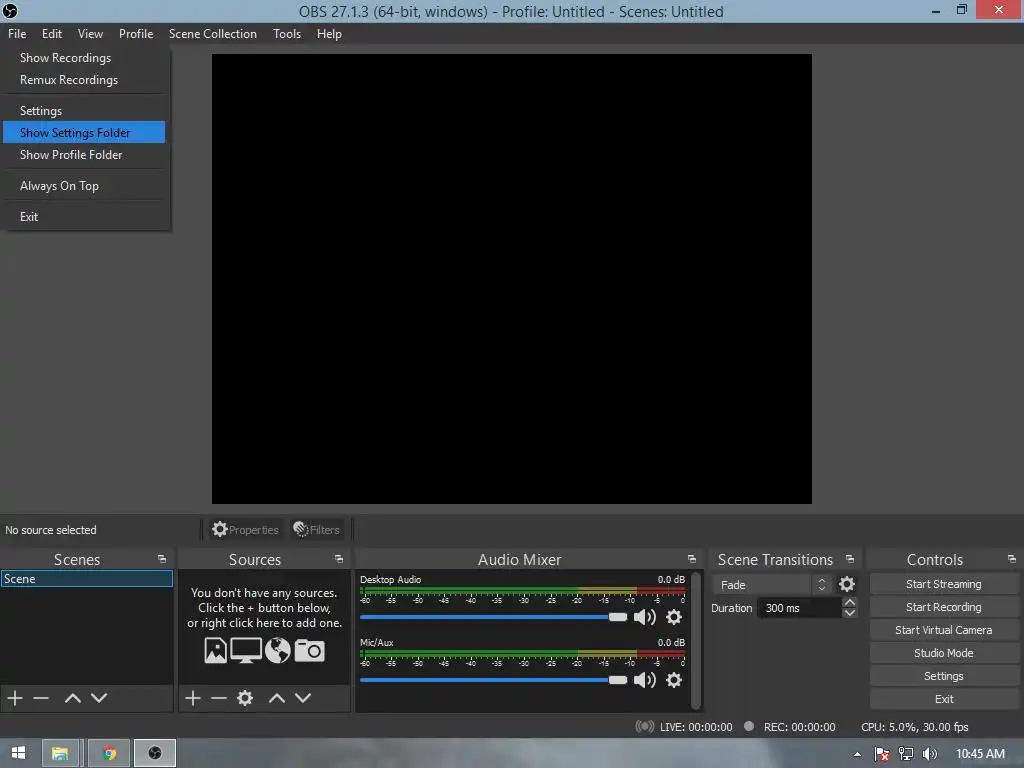The height and width of the screenshot is (768, 1024).
Task: Click the image source icon
Action: pyautogui.click(x=216, y=650)
